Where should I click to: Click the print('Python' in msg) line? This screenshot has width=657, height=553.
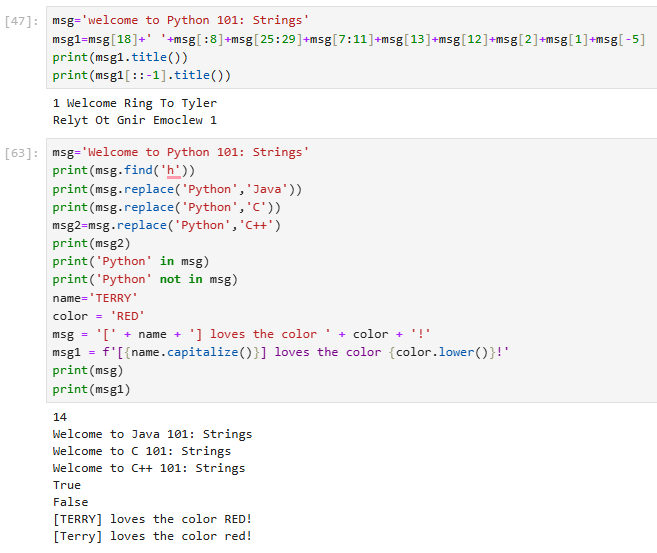(131, 261)
